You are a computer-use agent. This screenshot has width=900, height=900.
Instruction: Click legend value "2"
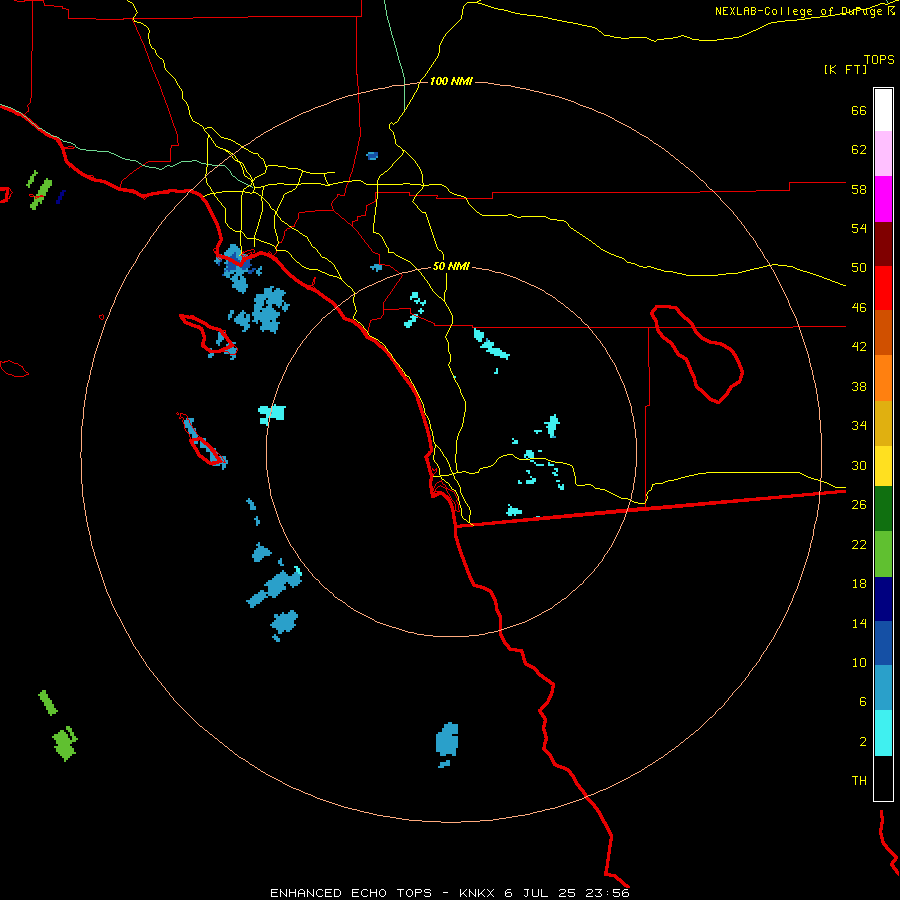tap(863, 742)
